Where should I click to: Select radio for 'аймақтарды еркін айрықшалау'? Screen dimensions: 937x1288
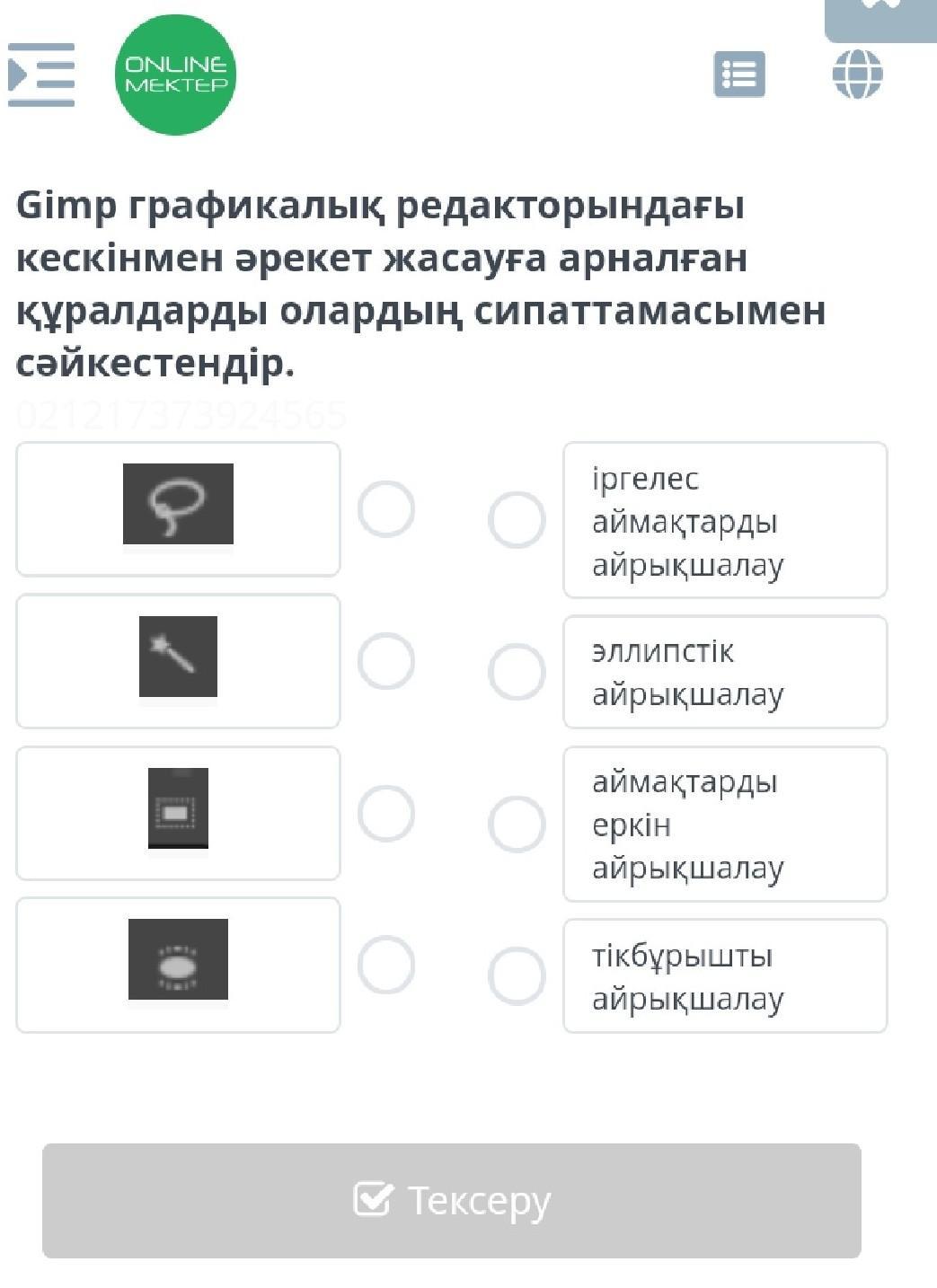(517, 825)
